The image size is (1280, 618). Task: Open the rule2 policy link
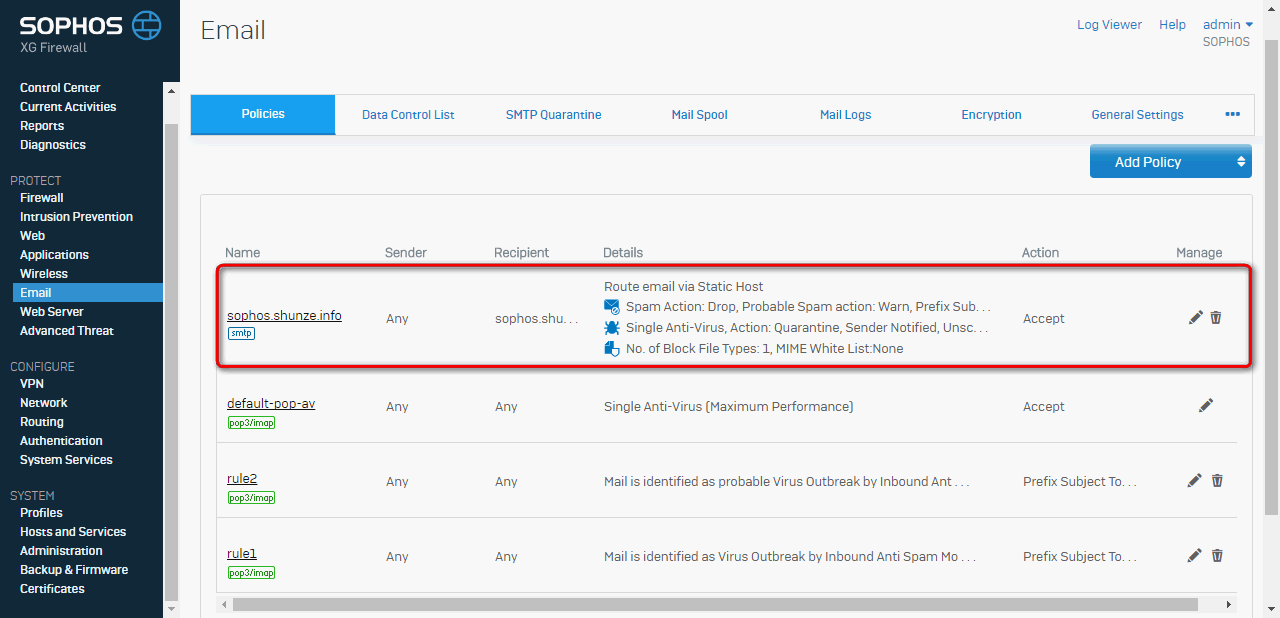coord(242,478)
